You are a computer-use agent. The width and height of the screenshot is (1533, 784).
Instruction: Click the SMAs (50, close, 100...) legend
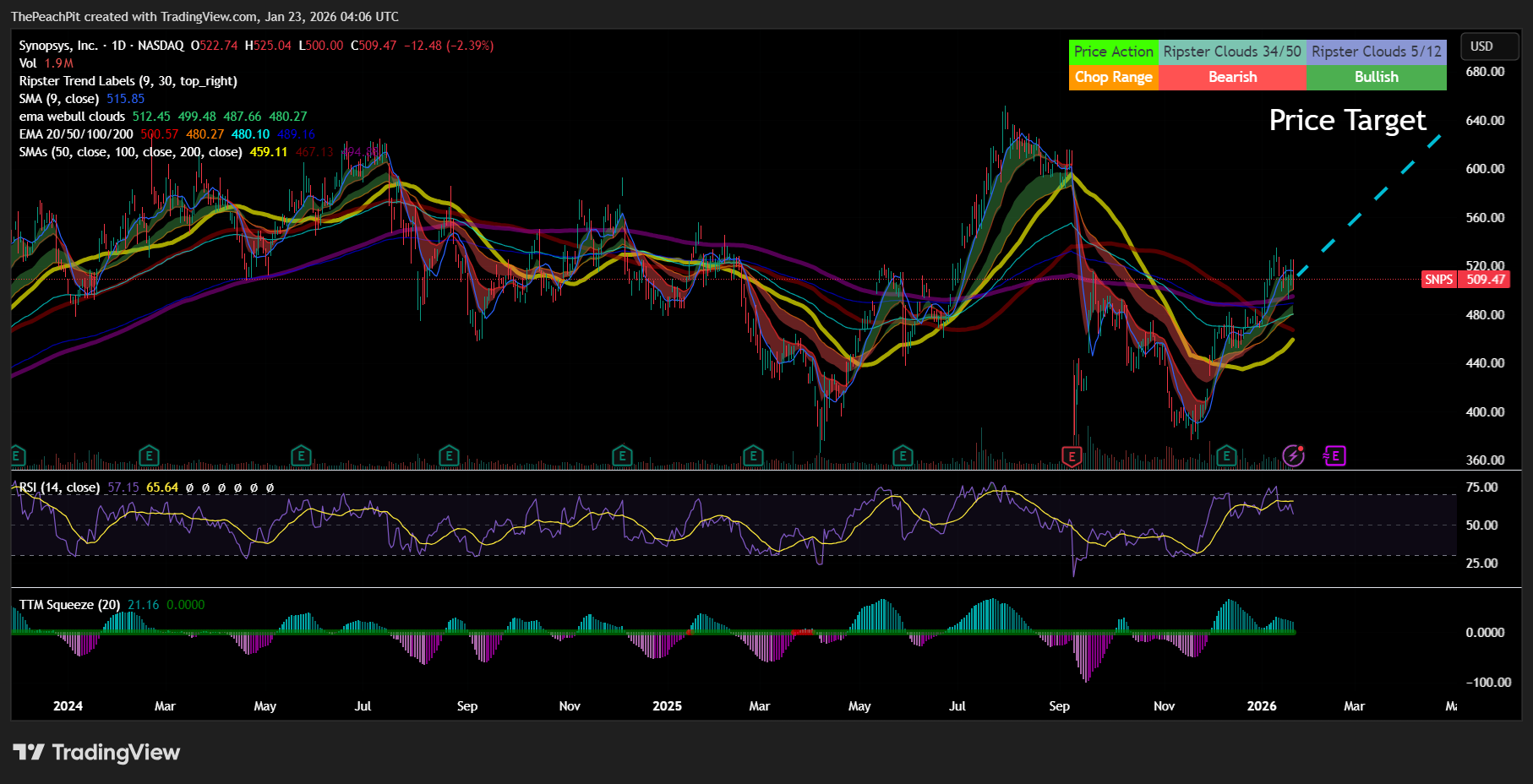[130, 152]
